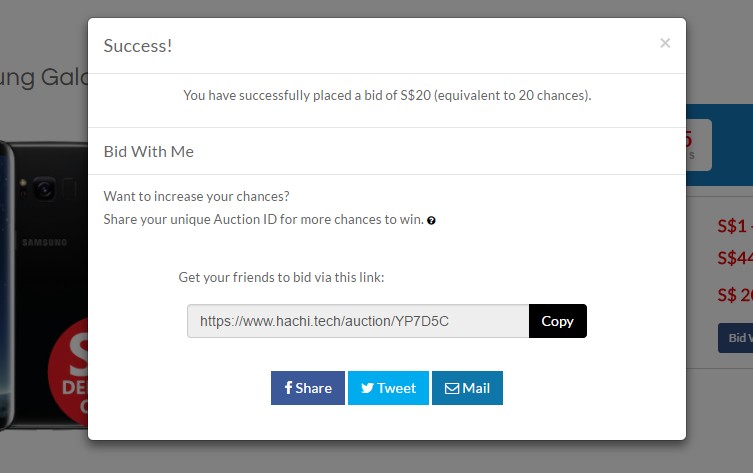Click the S$20 bid confirmation message
The image size is (753, 473).
pyautogui.click(x=387, y=96)
